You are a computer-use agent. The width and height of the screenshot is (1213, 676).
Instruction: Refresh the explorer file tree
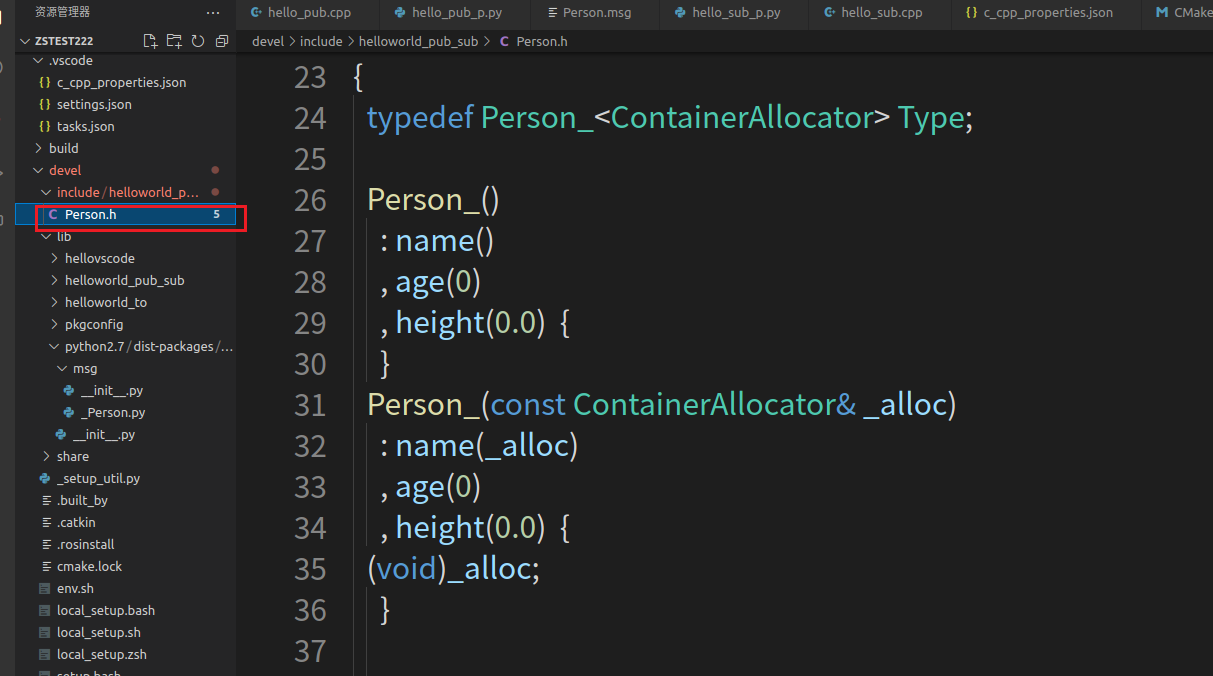tap(198, 41)
